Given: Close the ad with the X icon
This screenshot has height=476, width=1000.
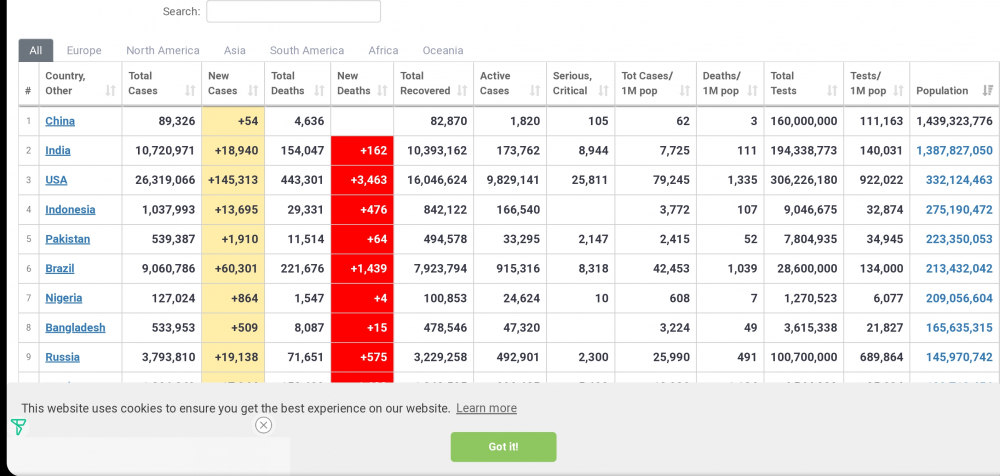Looking at the screenshot, I should pyautogui.click(x=263, y=425).
